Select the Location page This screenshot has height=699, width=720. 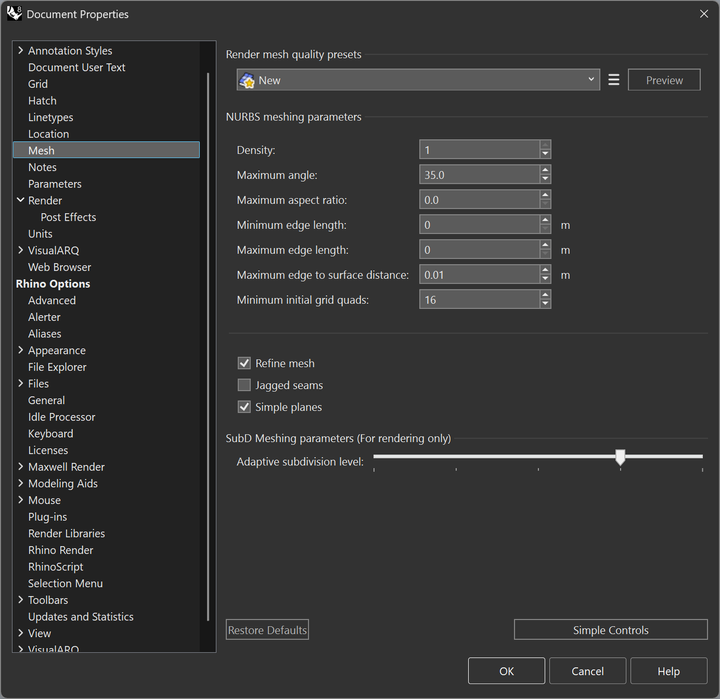coord(49,134)
